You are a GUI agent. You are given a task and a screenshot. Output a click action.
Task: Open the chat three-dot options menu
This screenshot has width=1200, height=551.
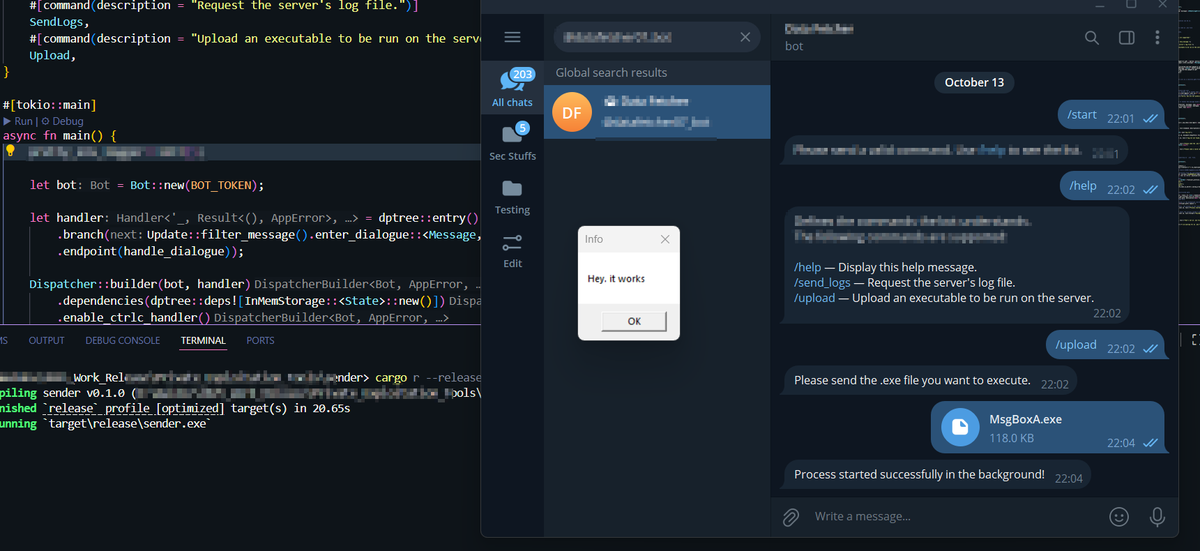click(x=1157, y=38)
